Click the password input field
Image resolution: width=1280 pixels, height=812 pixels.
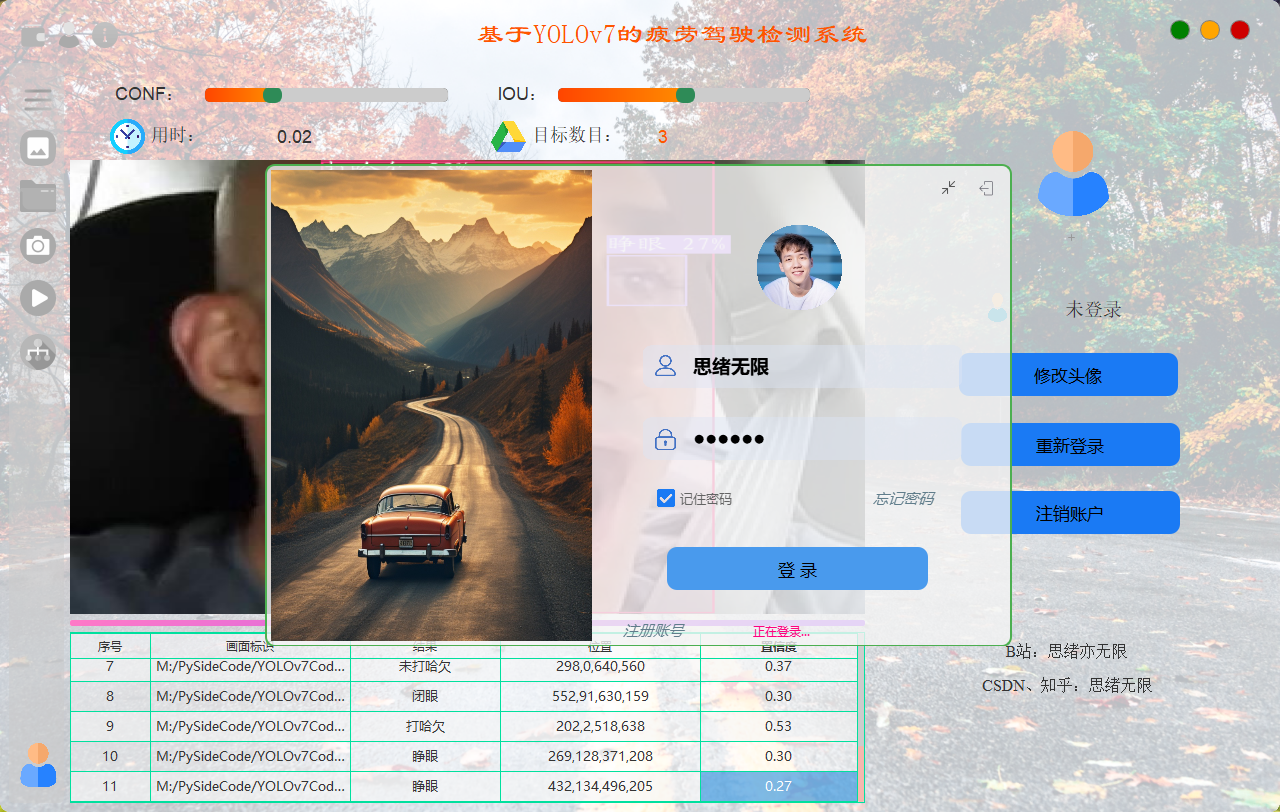tap(802, 438)
